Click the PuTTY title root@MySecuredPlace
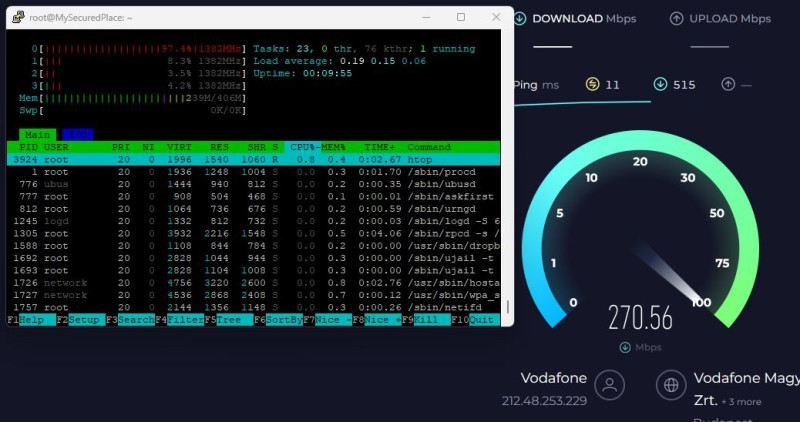 pyautogui.click(x=81, y=18)
